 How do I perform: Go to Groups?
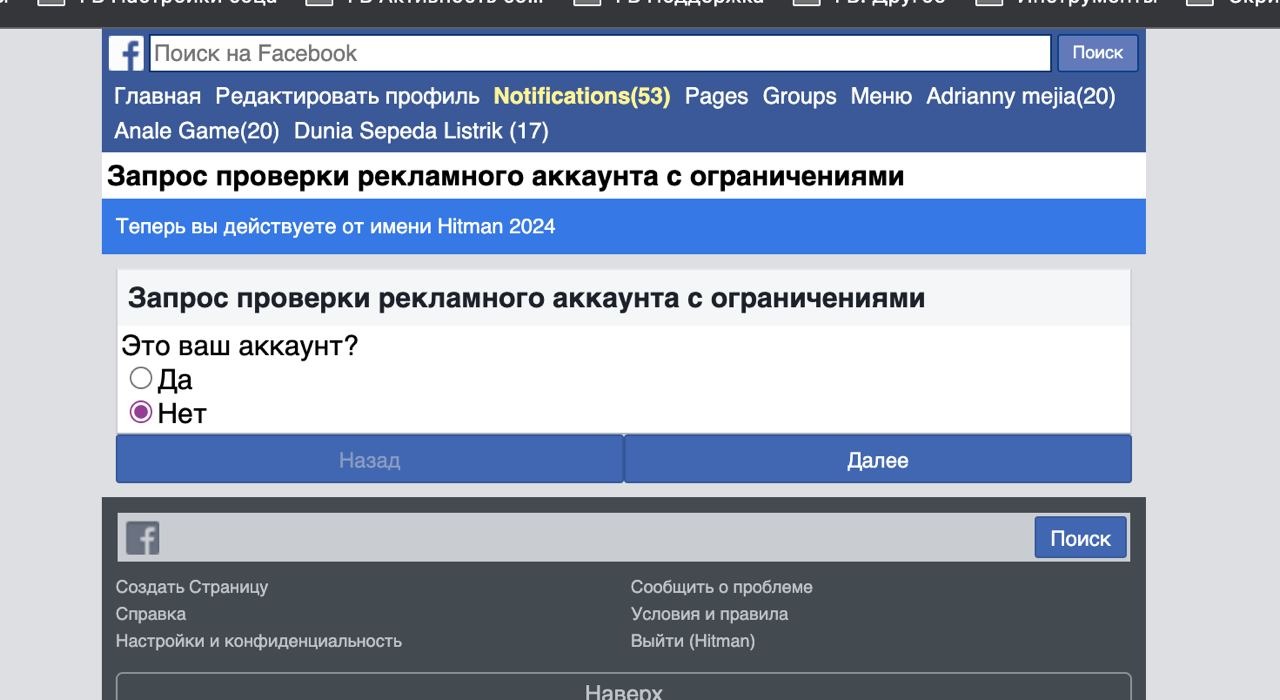(799, 96)
